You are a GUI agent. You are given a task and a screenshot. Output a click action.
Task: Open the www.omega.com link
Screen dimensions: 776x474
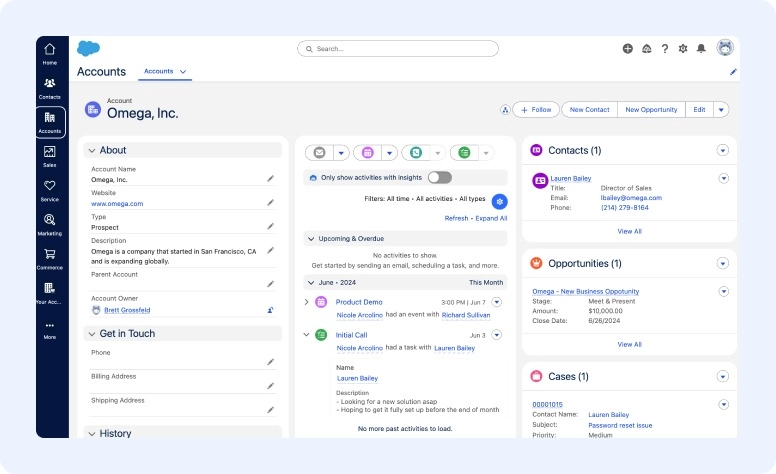117,204
